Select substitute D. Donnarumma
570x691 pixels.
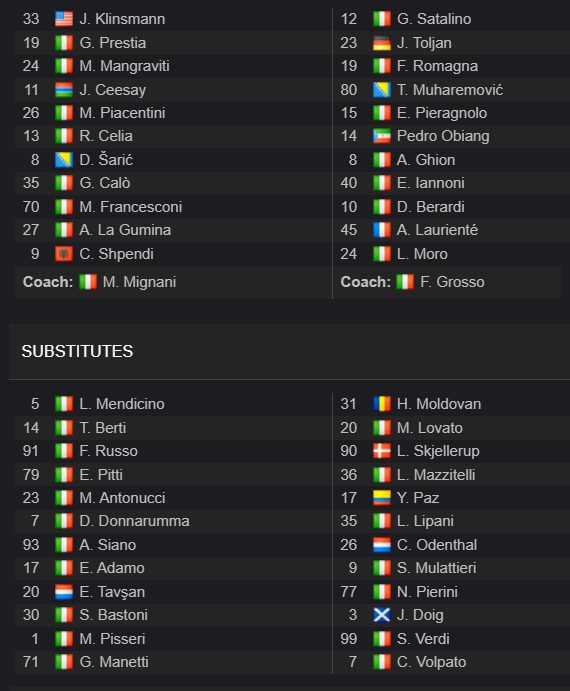point(134,521)
